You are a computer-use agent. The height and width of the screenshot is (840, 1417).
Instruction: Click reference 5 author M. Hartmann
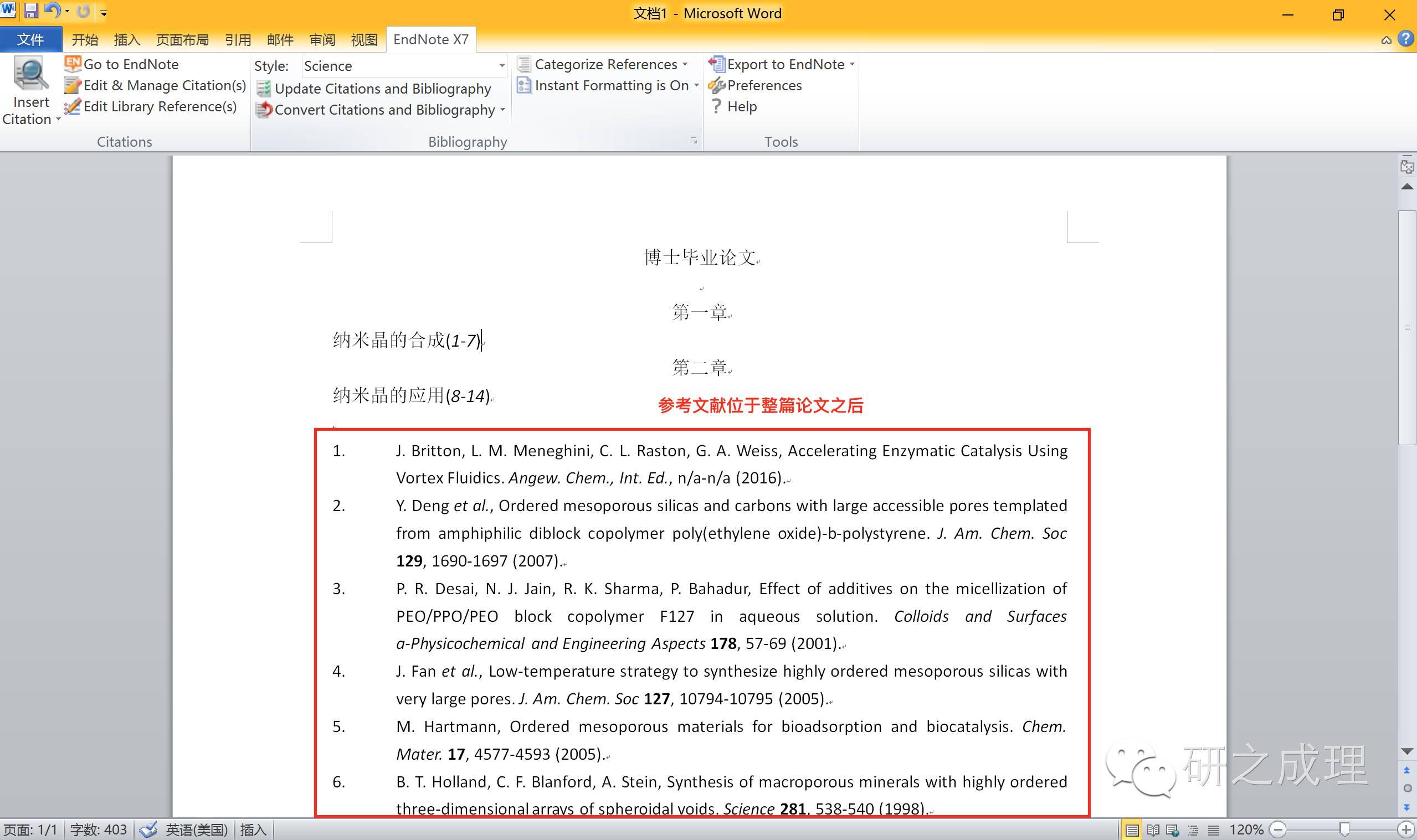coord(448,727)
